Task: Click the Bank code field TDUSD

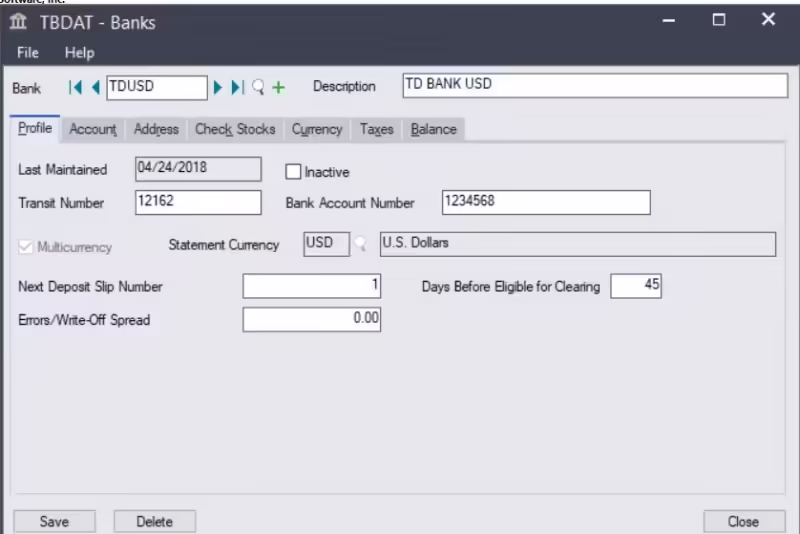Action: pos(157,88)
